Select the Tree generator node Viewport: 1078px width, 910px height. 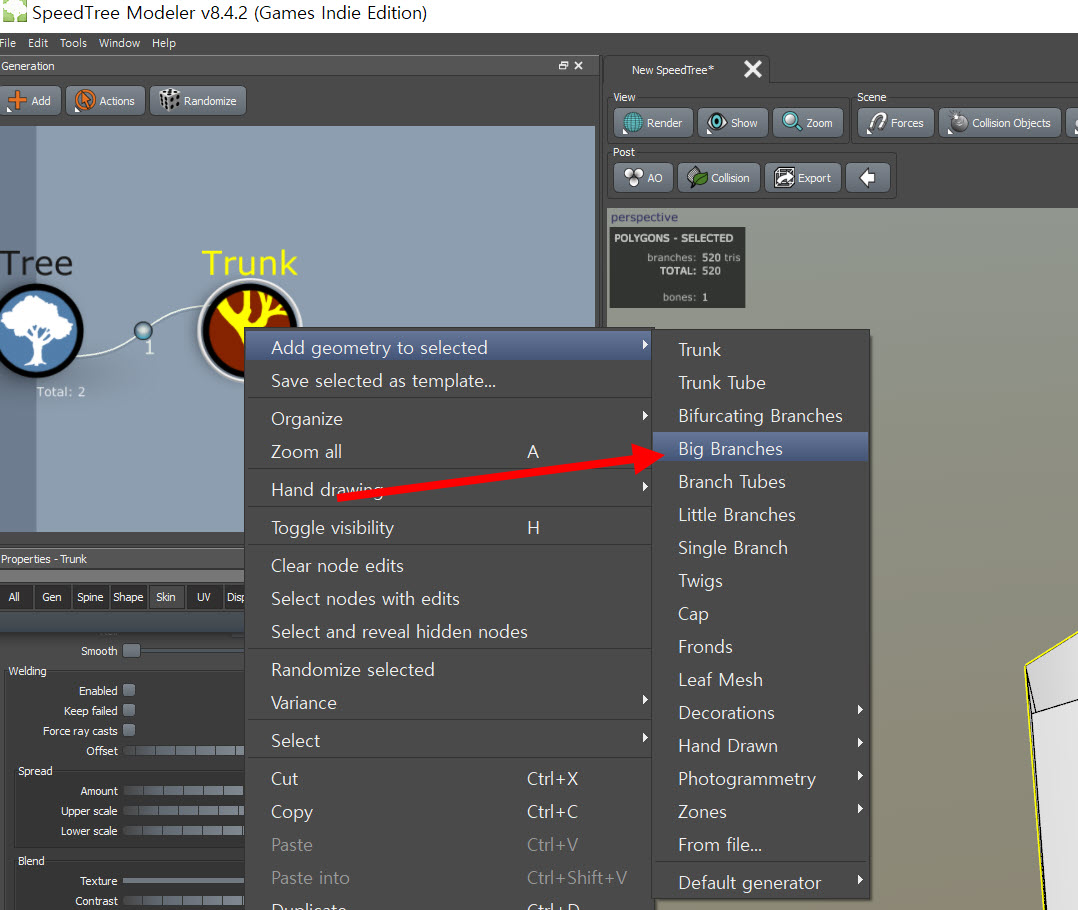coord(38,331)
